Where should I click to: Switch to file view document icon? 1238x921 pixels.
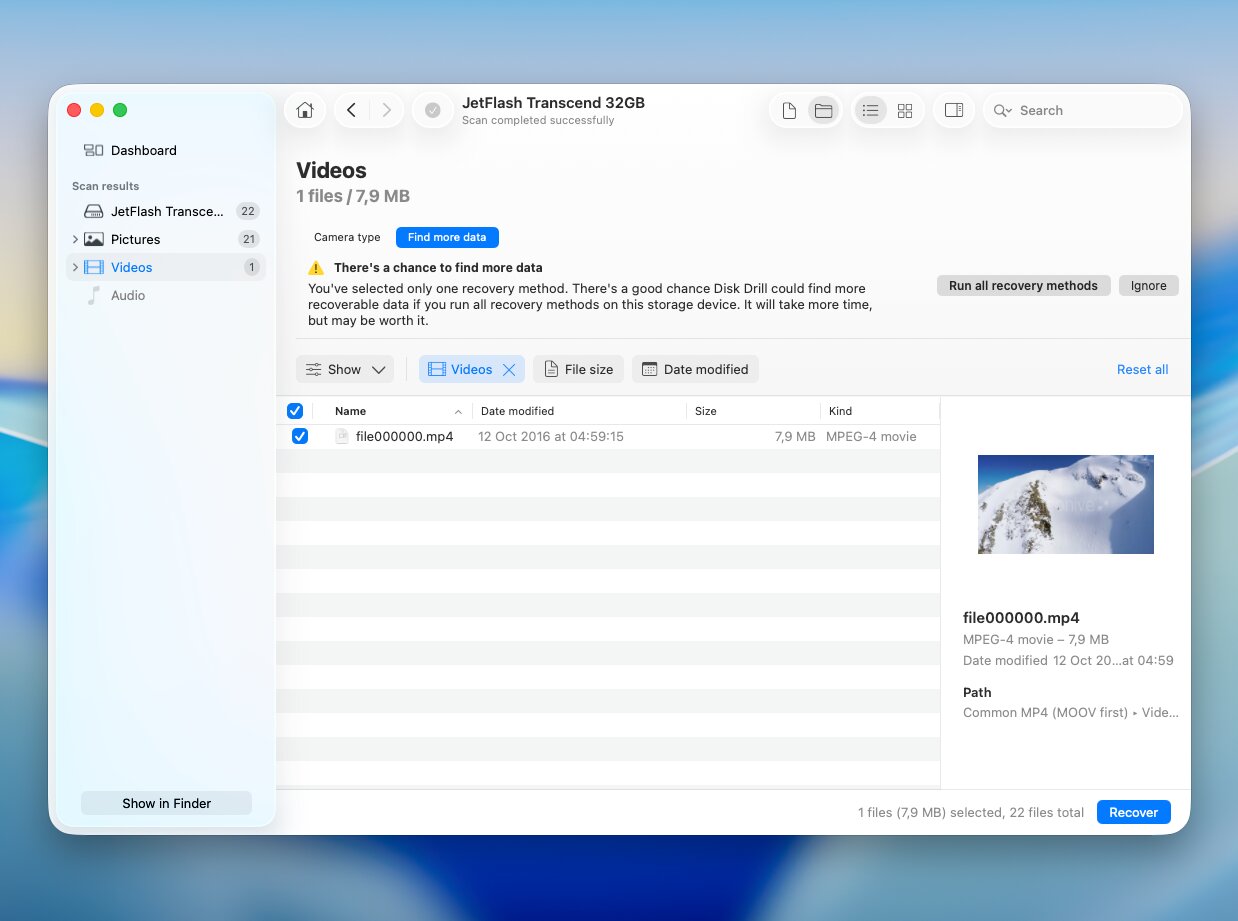tap(789, 111)
